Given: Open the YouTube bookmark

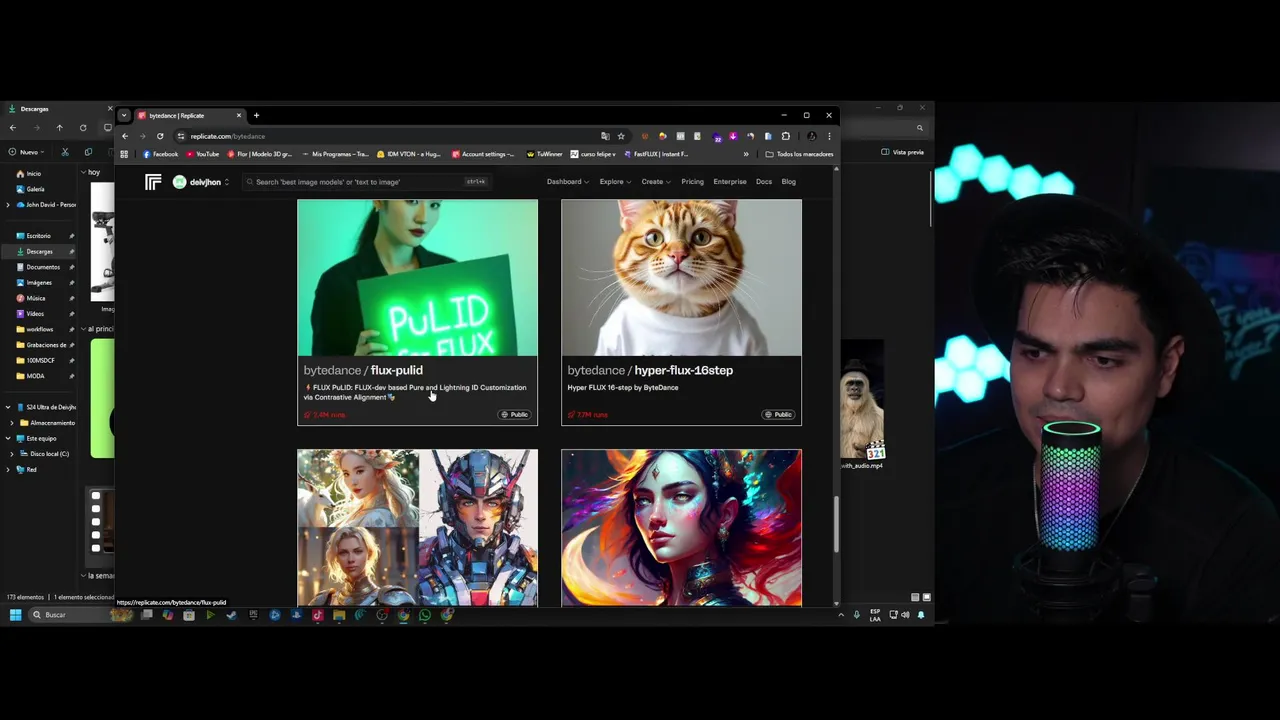Looking at the screenshot, I should [x=202, y=154].
